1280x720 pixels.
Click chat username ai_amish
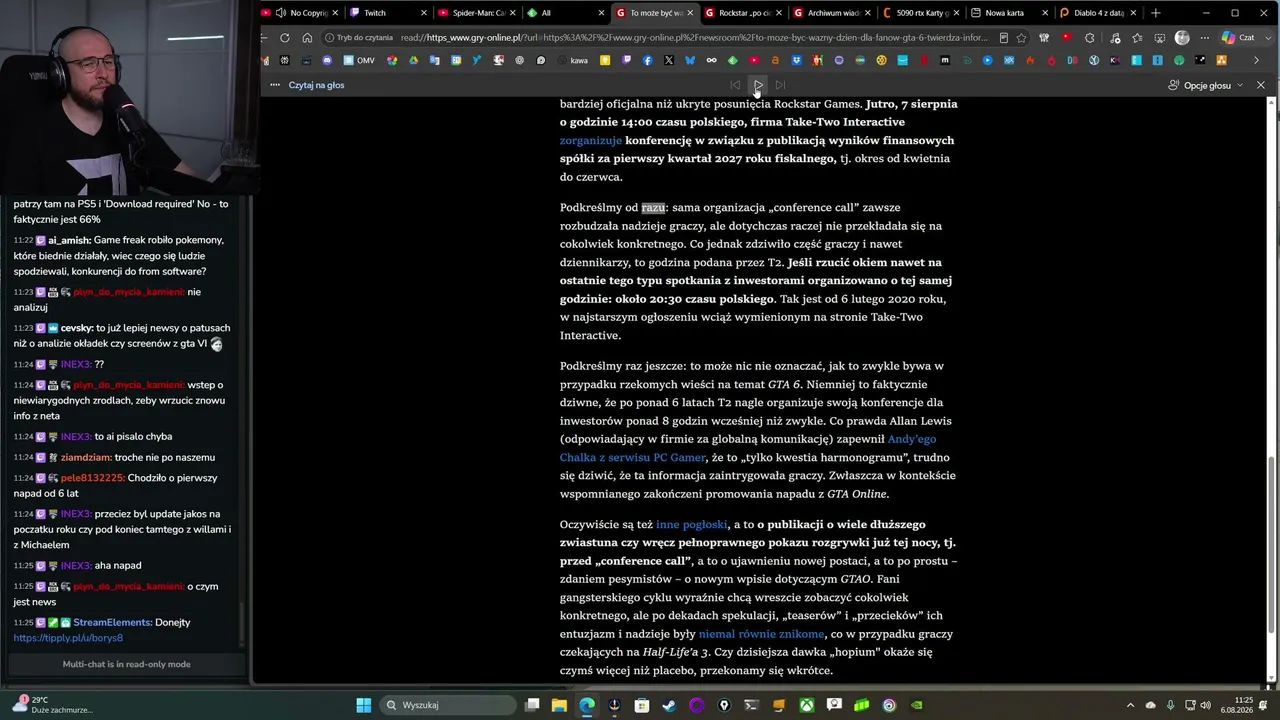tap(69, 240)
